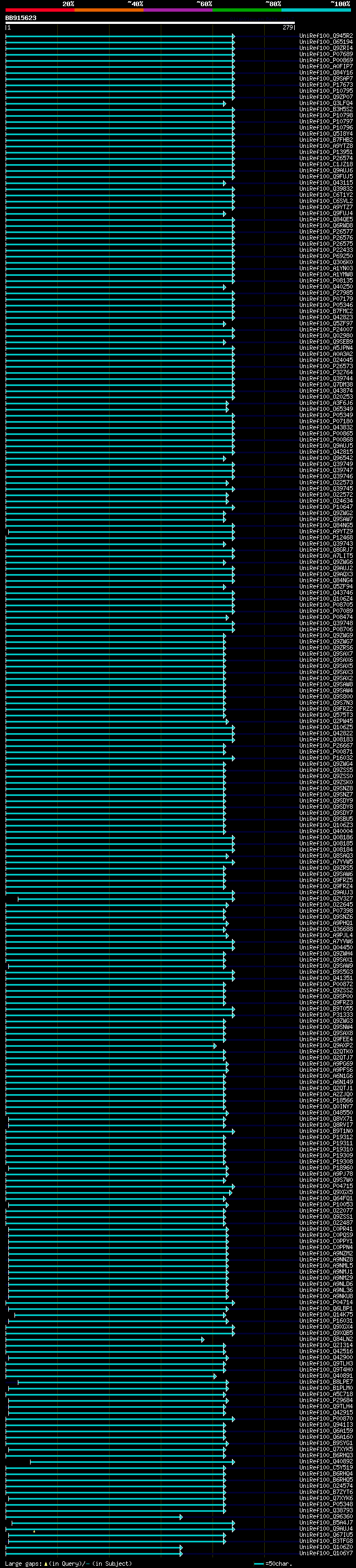The image size is (356, 1568).
Task: Select hit label UniRef100_Q43115
Action: [x=326, y=182]
